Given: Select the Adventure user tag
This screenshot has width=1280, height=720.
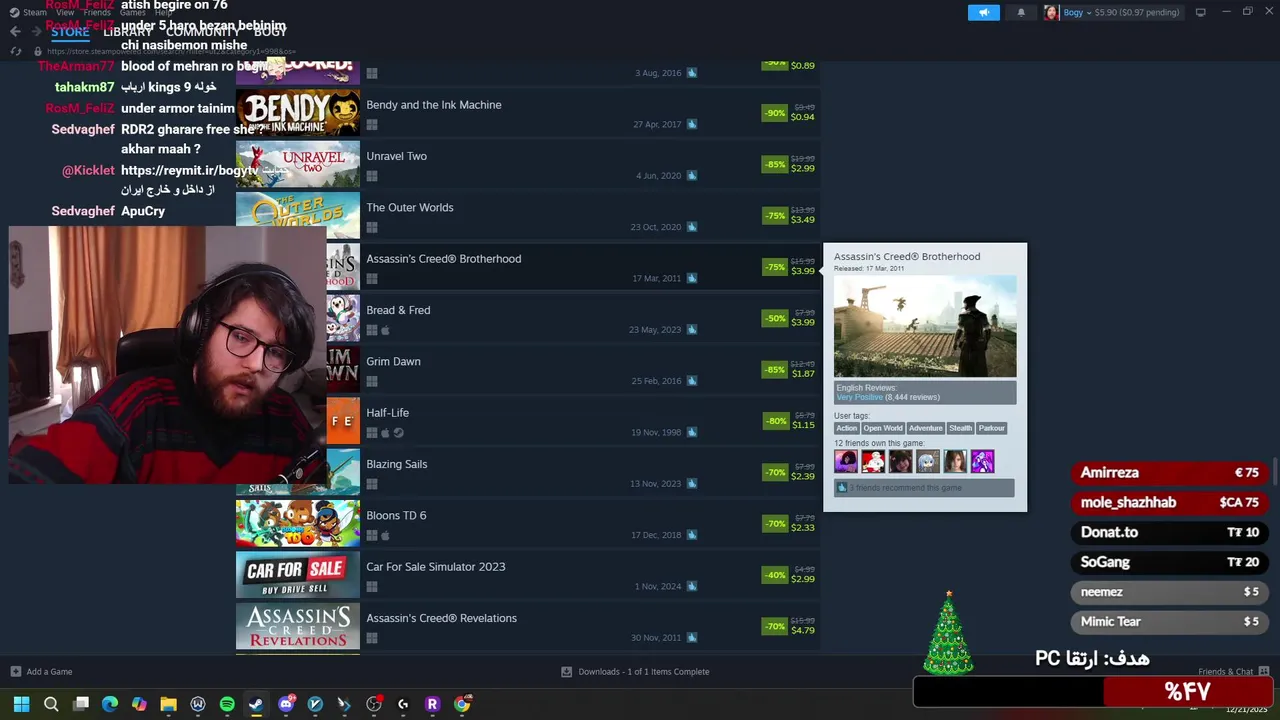Looking at the screenshot, I should coord(925,428).
